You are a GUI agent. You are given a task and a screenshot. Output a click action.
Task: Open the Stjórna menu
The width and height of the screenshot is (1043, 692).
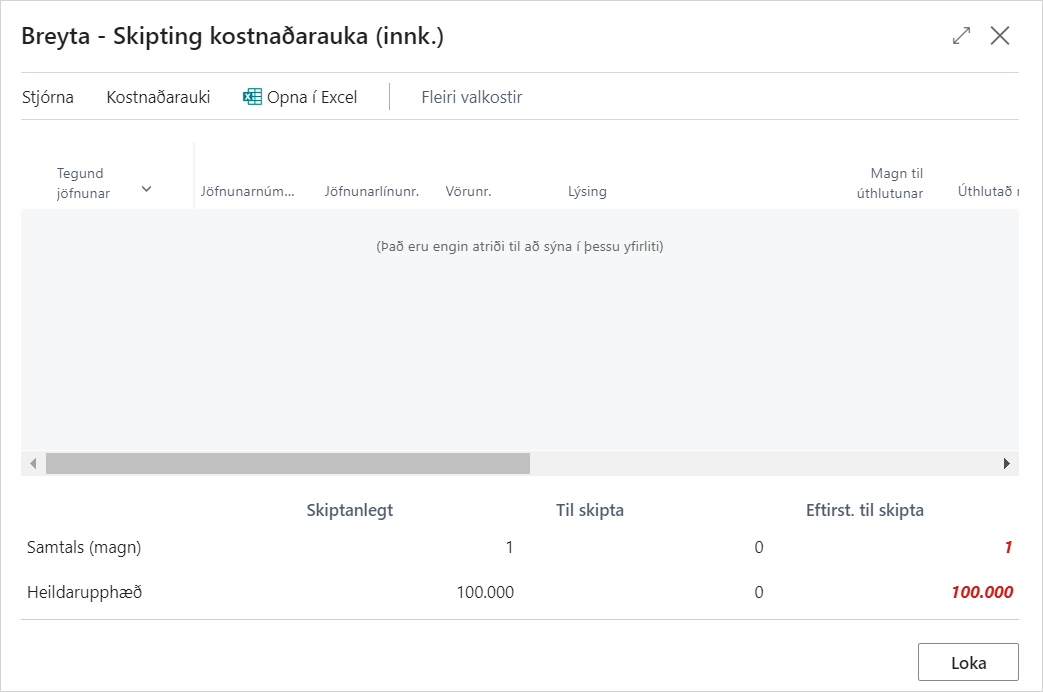tap(47, 97)
